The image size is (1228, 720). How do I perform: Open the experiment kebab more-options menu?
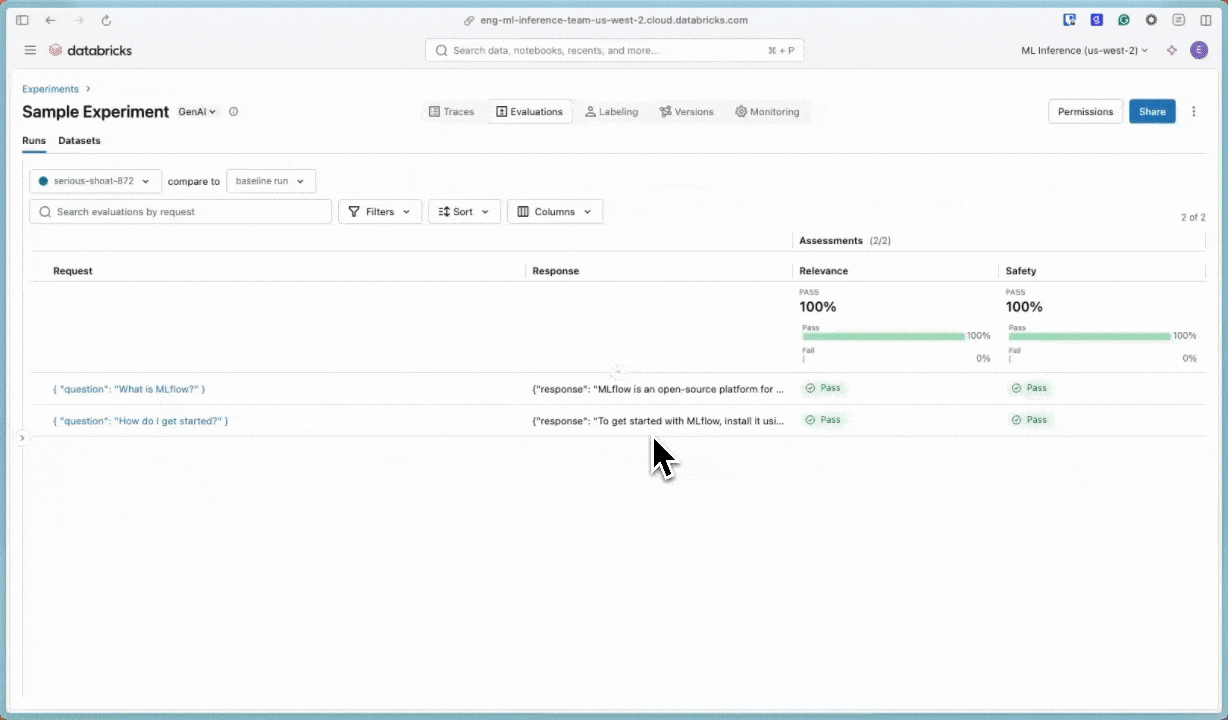(x=1193, y=112)
